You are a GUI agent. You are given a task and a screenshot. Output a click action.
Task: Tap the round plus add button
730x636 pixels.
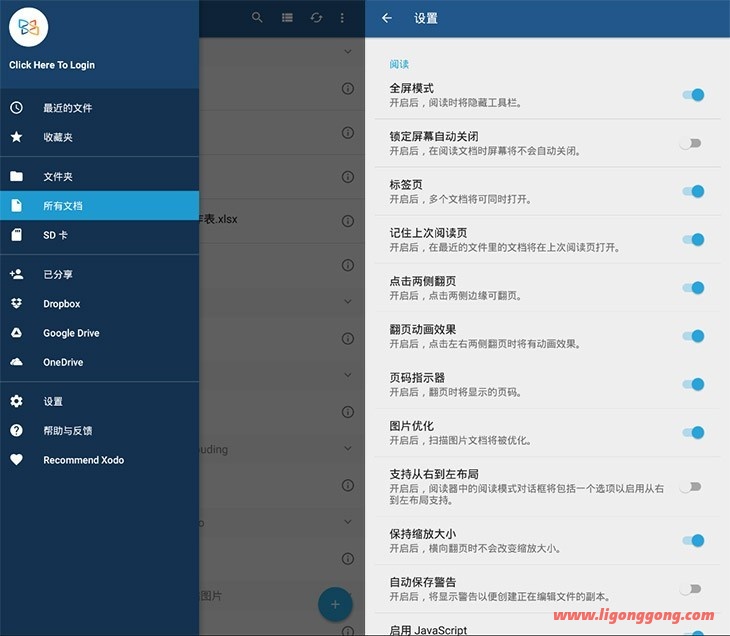pyautogui.click(x=335, y=604)
